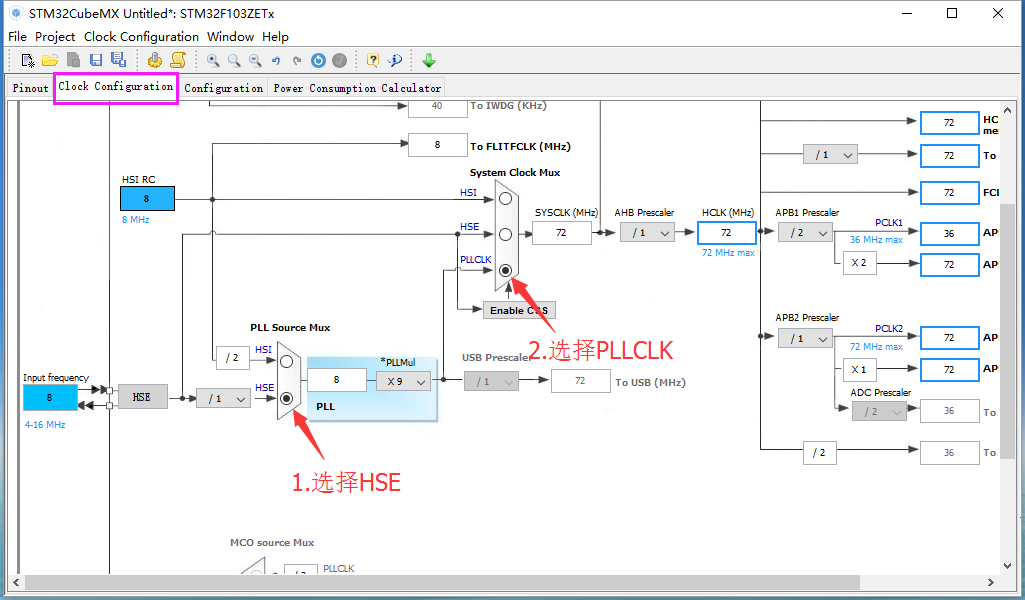1025x600 pixels.
Task: Click the blue Undo arrow icon
Action: click(276, 61)
